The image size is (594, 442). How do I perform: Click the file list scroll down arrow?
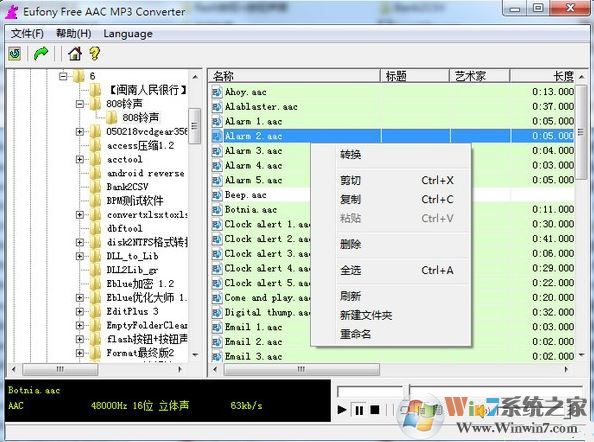coord(581,355)
